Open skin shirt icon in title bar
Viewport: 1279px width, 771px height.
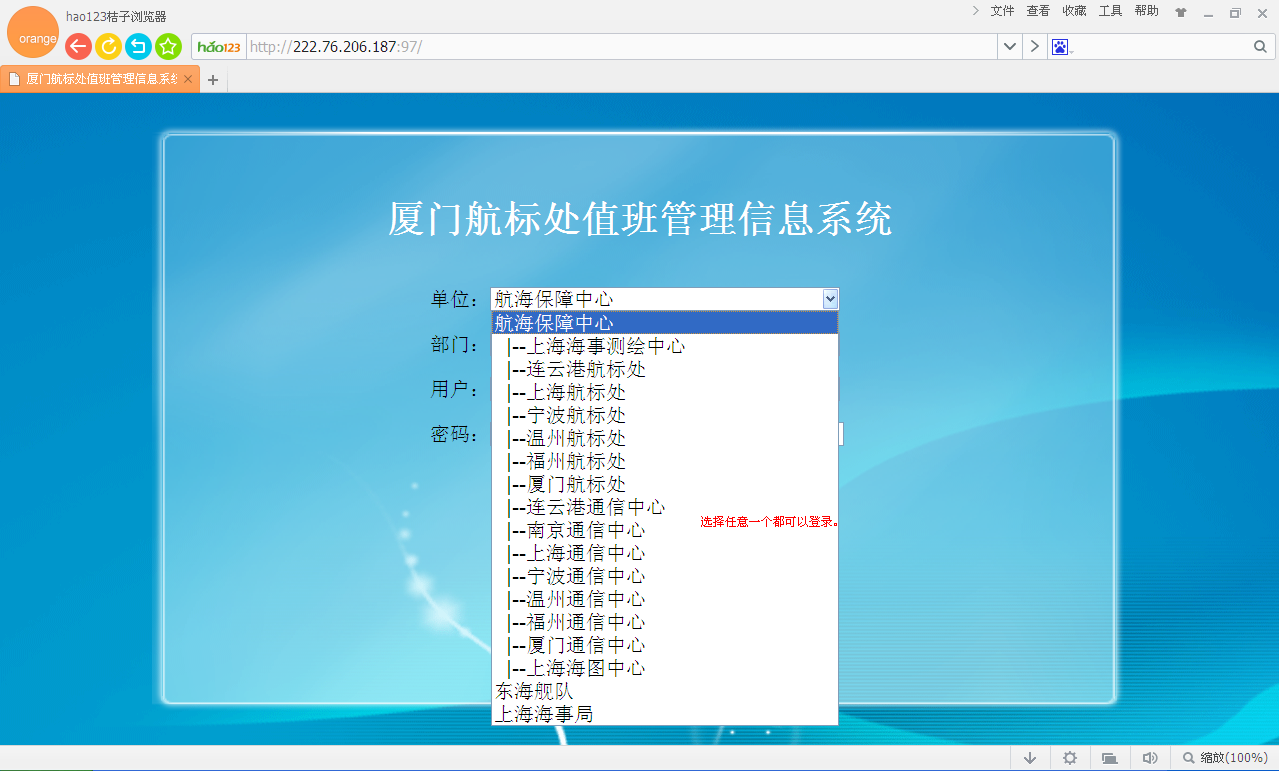(x=1181, y=13)
